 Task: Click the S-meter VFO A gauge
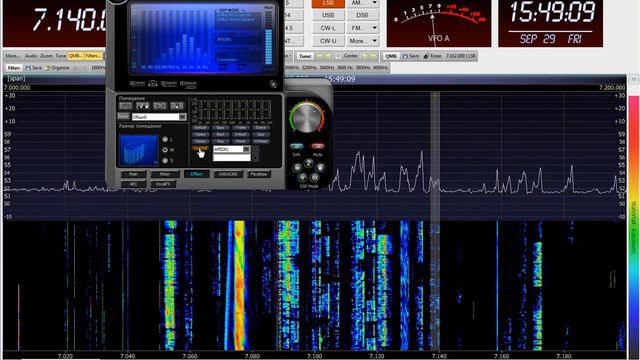tap(439, 23)
